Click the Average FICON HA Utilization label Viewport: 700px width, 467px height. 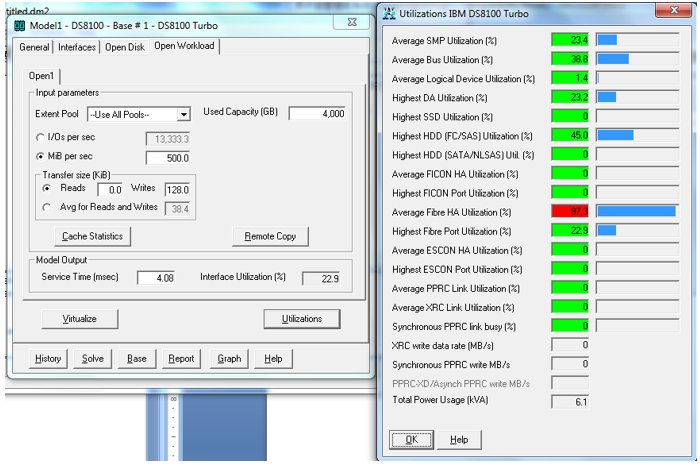point(455,174)
